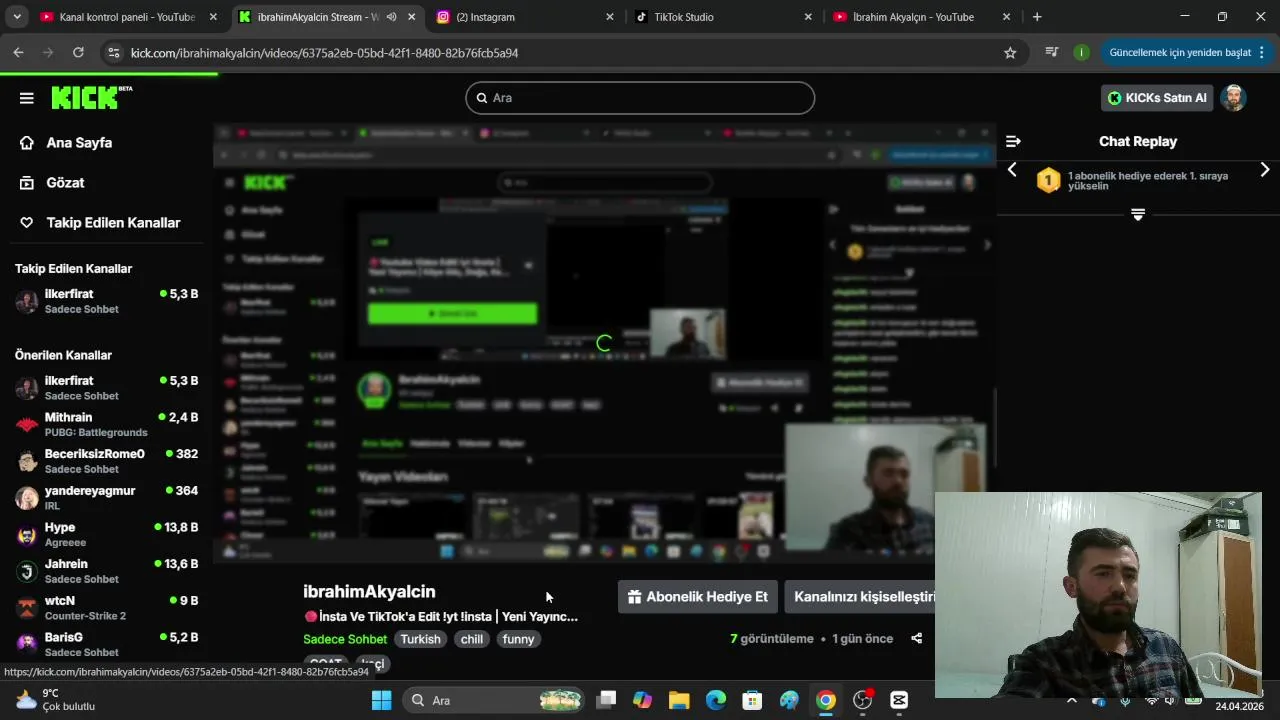The image size is (1280, 720).
Task: Open Takip Edilen Kanallar menu item
Action: [x=113, y=223]
